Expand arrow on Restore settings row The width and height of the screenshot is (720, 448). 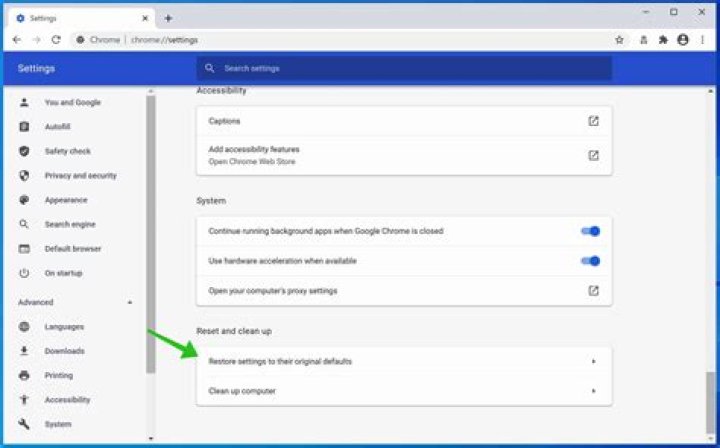tap(594, 362)
